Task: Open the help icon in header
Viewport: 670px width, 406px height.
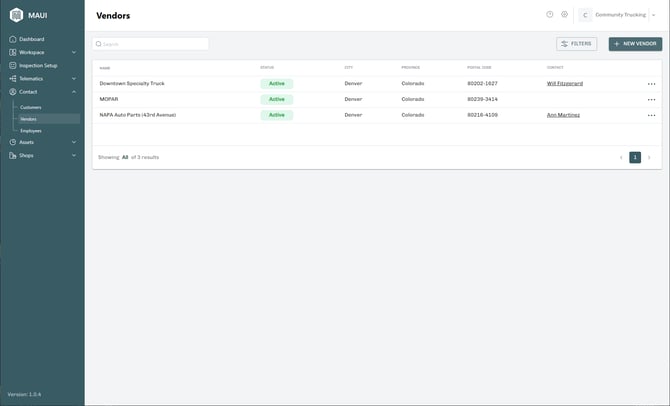Action: pyautogui.click(x=550, y=15)
